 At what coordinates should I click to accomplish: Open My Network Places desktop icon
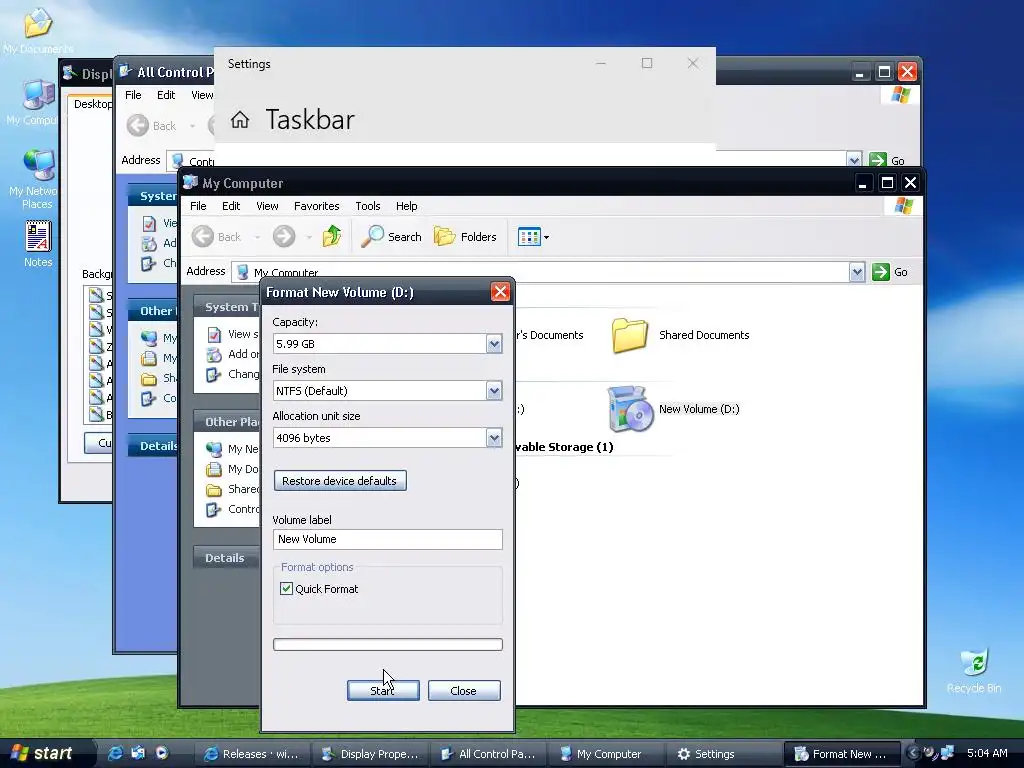click(x=37, y=178)
